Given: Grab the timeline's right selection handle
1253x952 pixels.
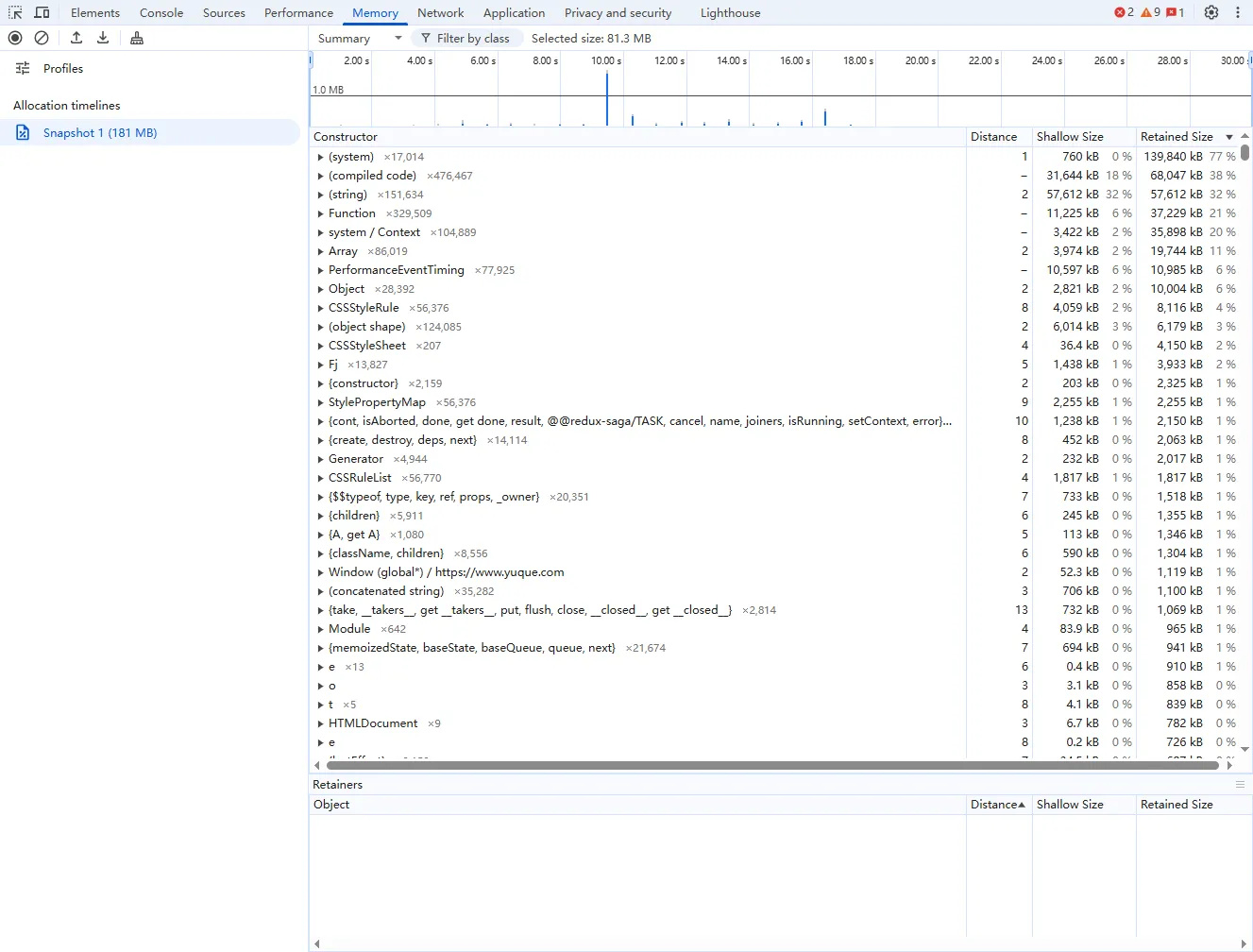Looking at the screenshot, I should 1250,60.
